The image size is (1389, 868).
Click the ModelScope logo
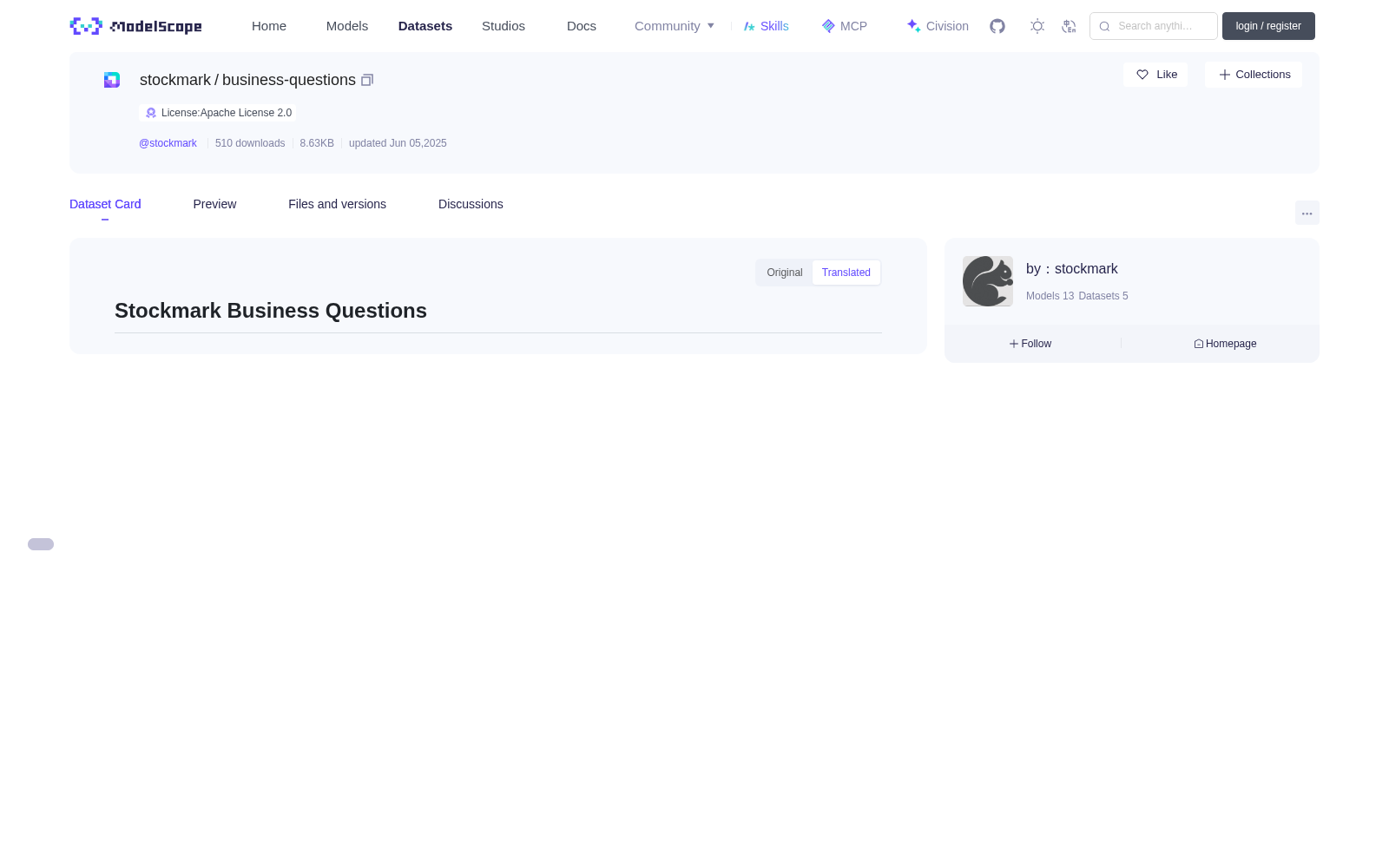point(135,26)
